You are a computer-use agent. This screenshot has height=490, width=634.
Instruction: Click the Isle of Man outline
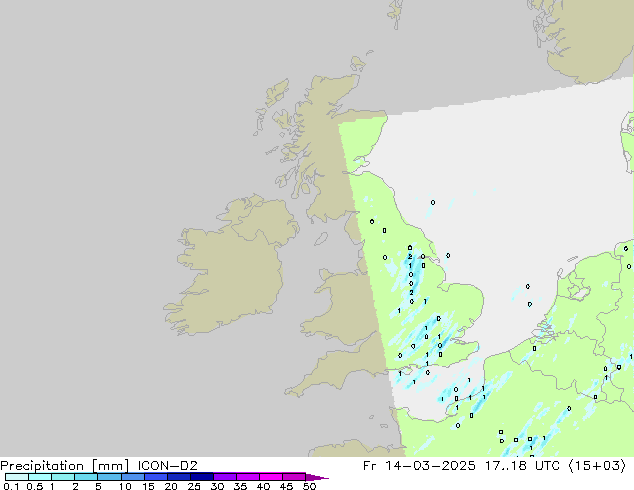(x=321, y=239)
